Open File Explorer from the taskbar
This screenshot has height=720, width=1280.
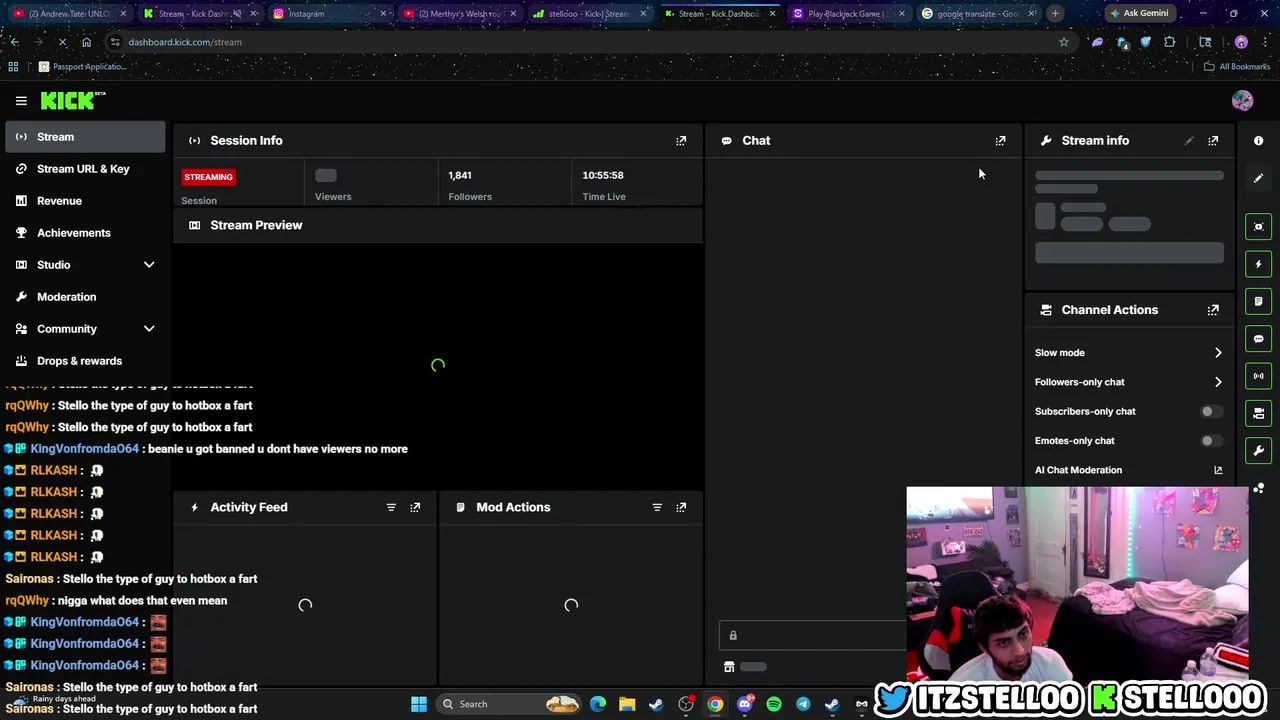click(627, 704)
